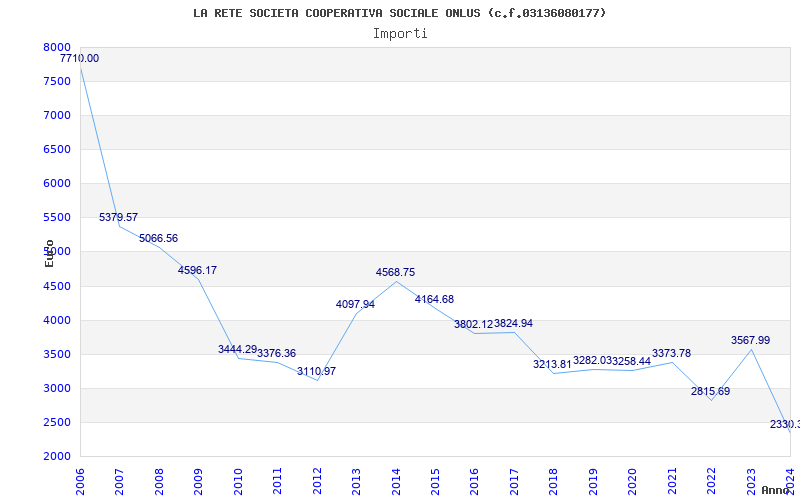Click the 3802.12 data label
Screen dimensions: 800x500
(x=473, y=324)
